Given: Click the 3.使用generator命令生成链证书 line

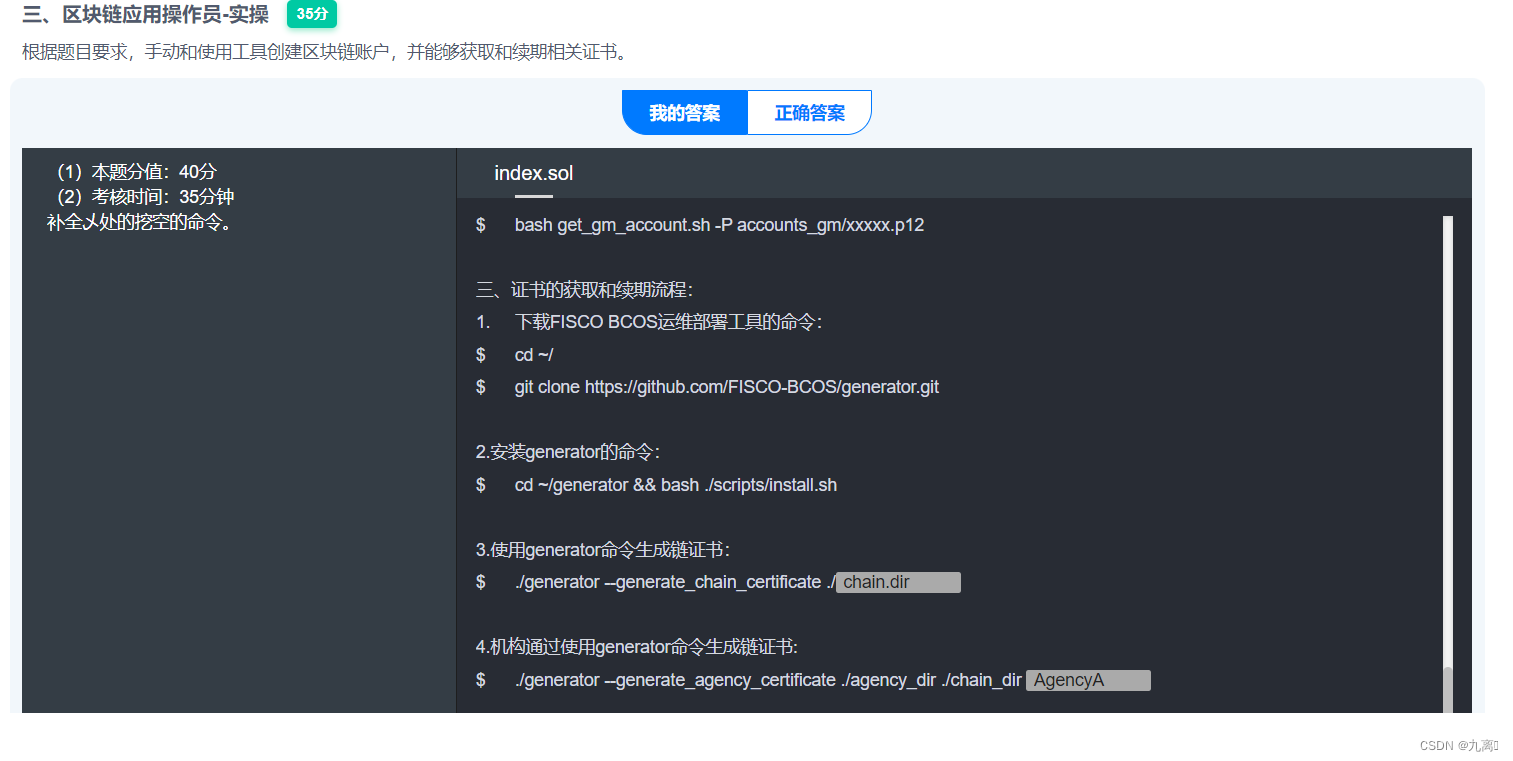Looking at the screenshot, I should tap(603, 550).
